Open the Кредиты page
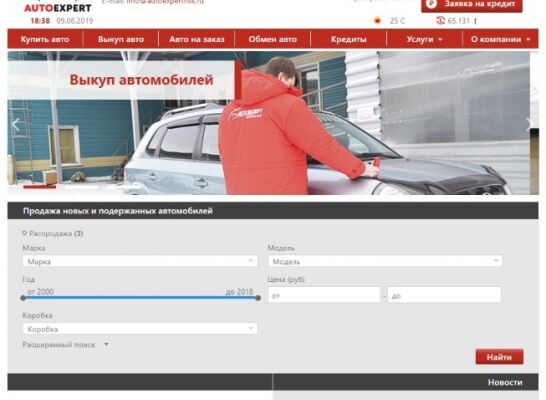 [x=349, y=39]
